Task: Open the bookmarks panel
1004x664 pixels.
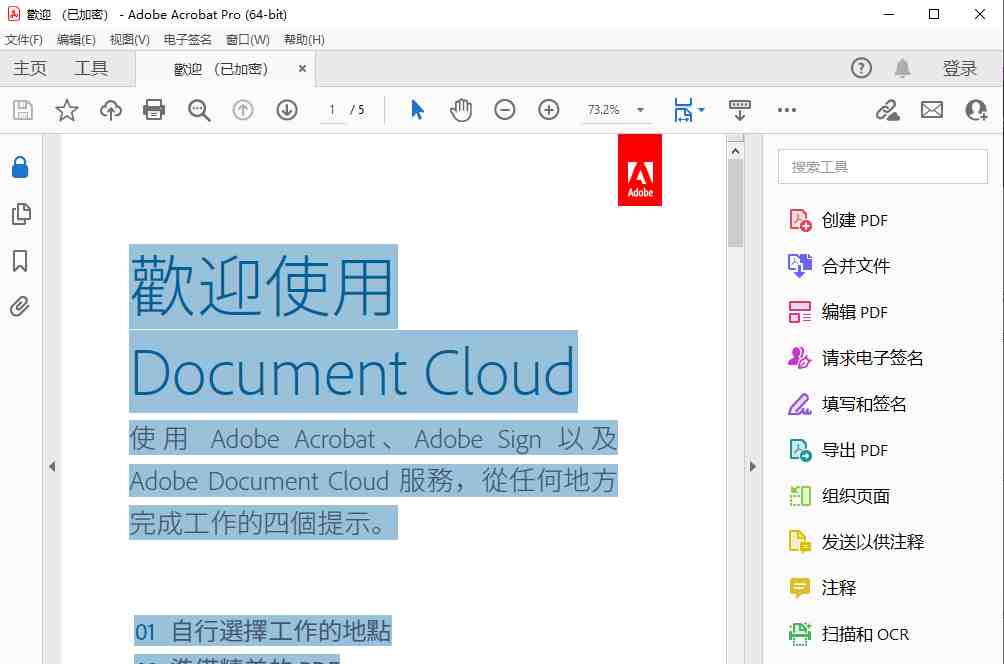Action: [21, 260]
